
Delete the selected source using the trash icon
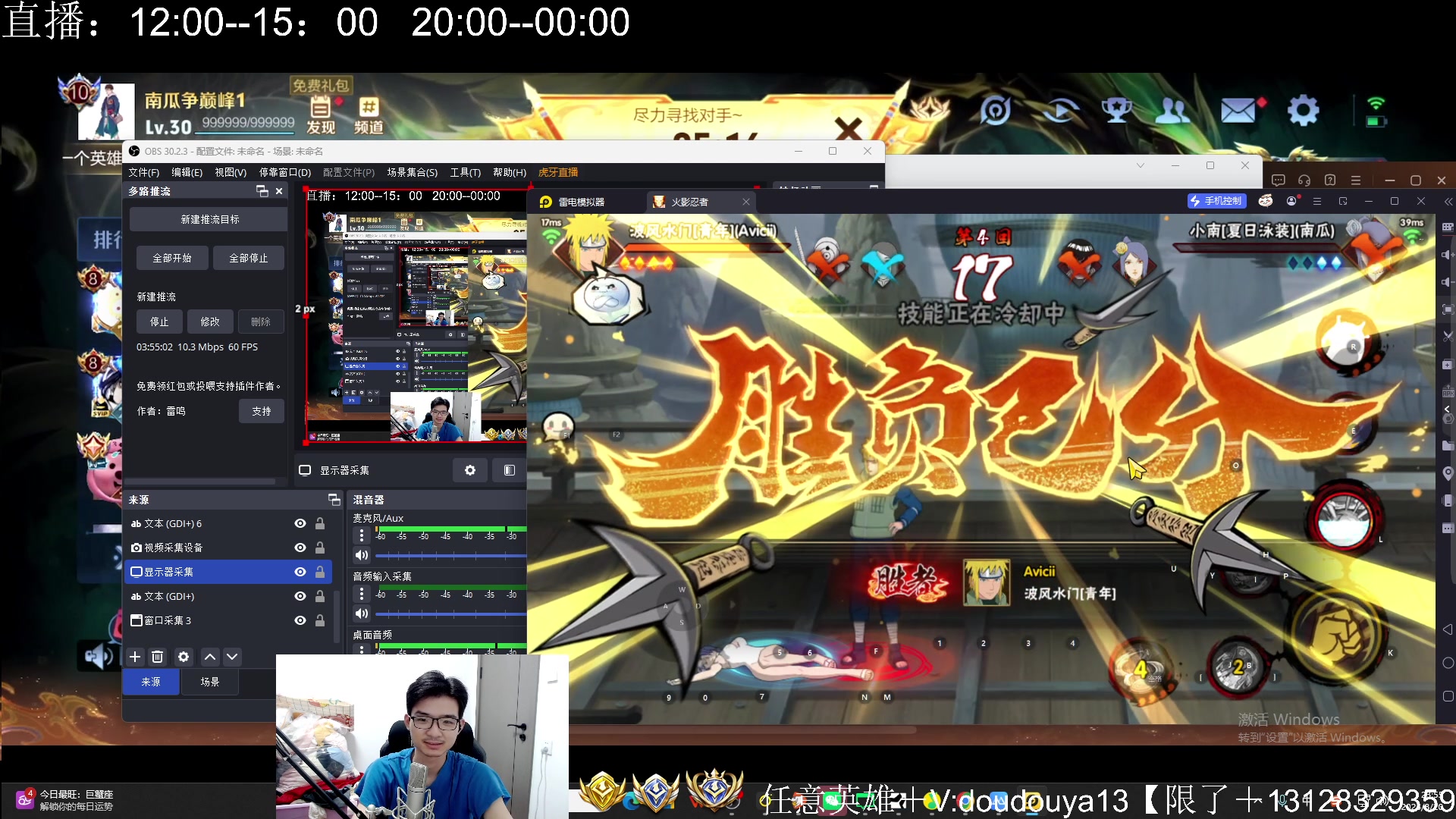(x=157, y=657)
